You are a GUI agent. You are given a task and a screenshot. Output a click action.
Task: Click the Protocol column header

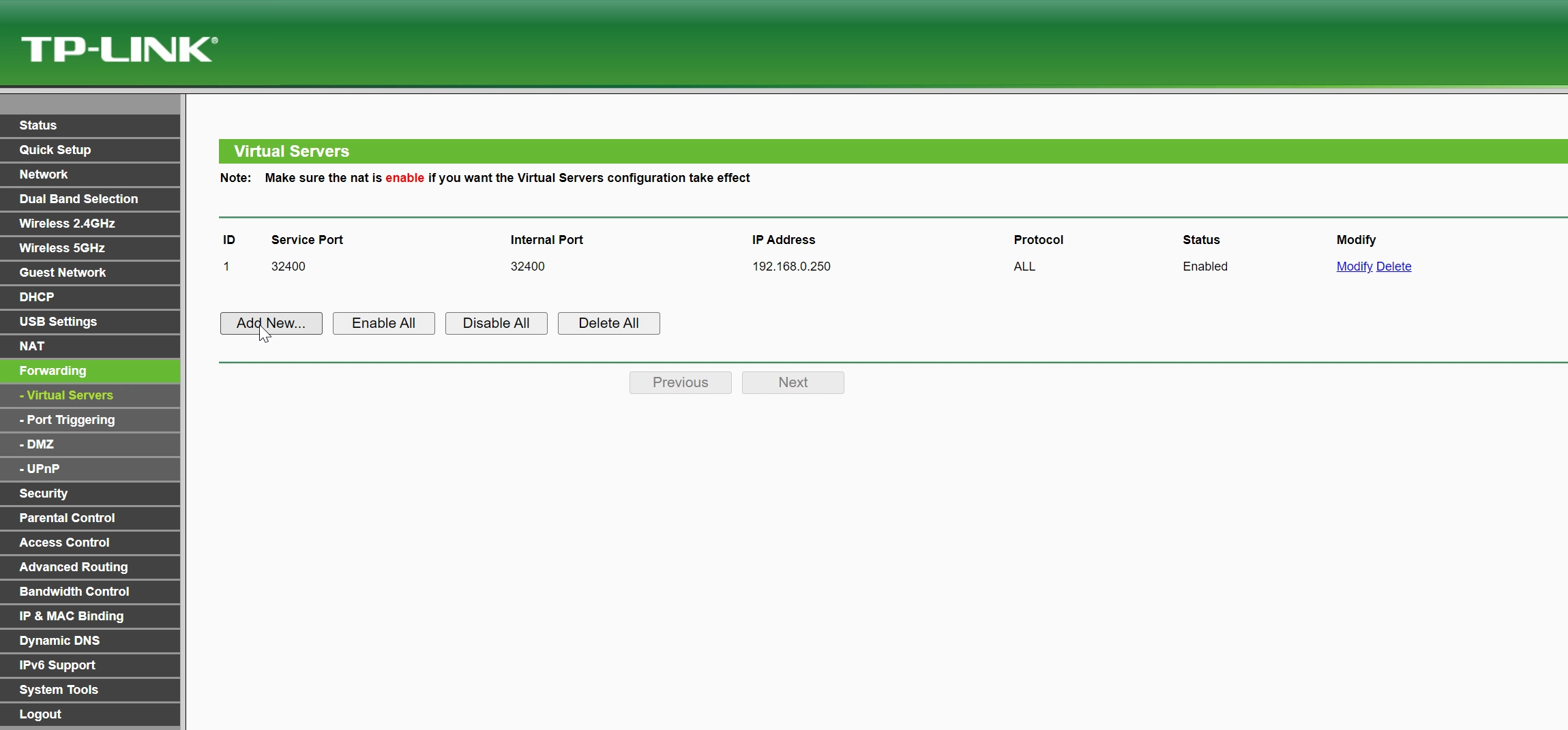tap(1038, 240)
